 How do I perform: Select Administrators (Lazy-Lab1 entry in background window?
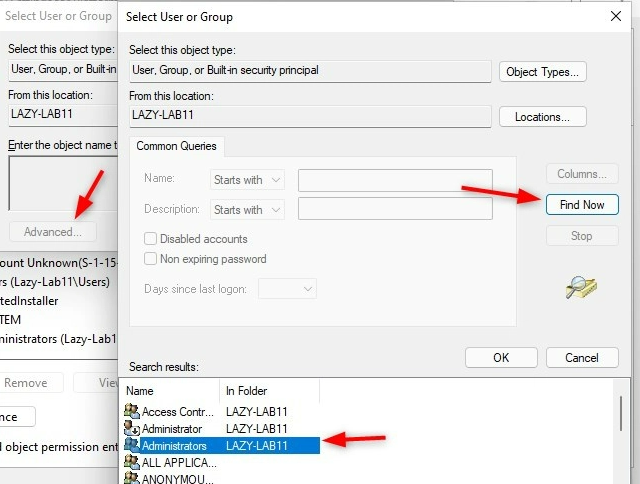[x=59, y=339]
